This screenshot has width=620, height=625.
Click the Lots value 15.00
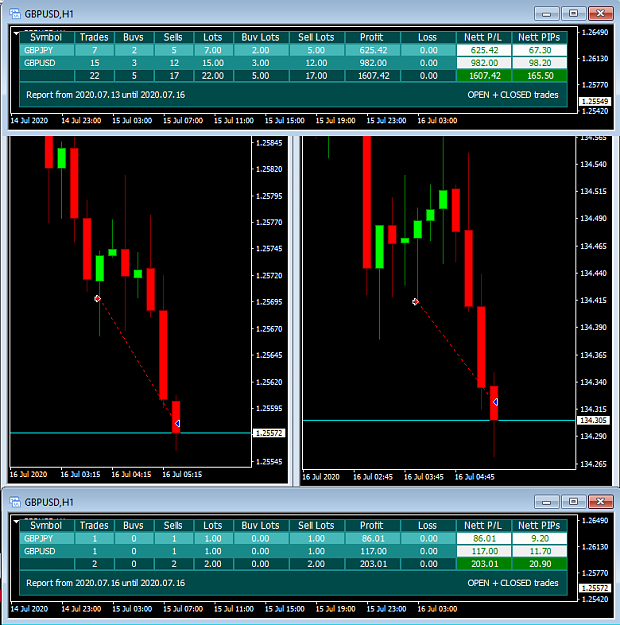(x=213, y=63)
